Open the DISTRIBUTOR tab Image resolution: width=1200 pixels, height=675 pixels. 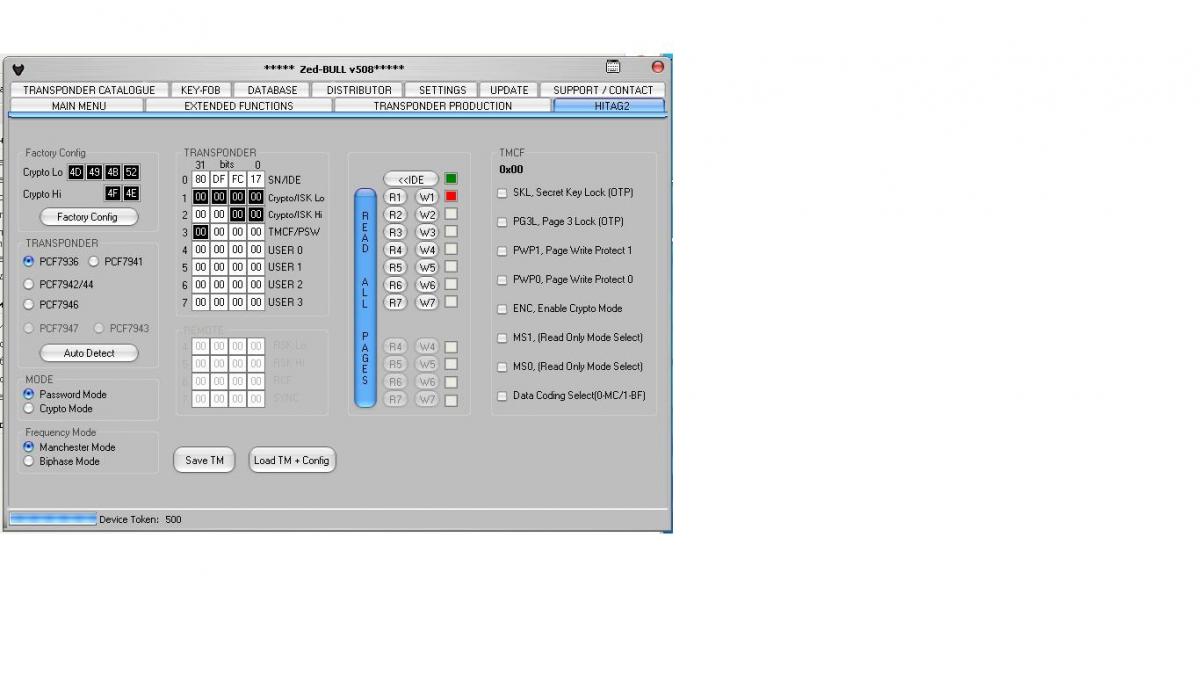pyautogui.click(x=359, y=90)
